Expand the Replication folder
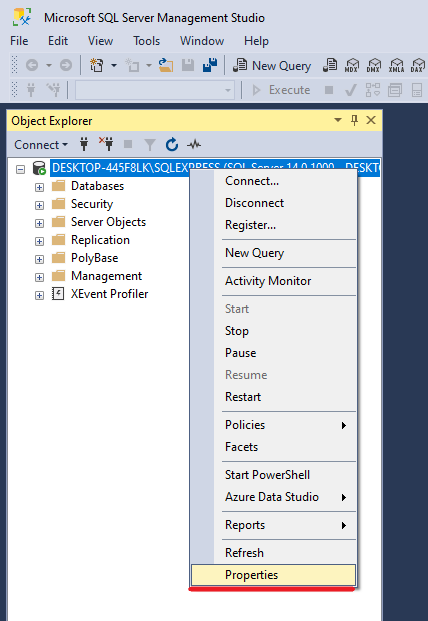Viewport: 428px width, 621px height. (x=39, y=241)
